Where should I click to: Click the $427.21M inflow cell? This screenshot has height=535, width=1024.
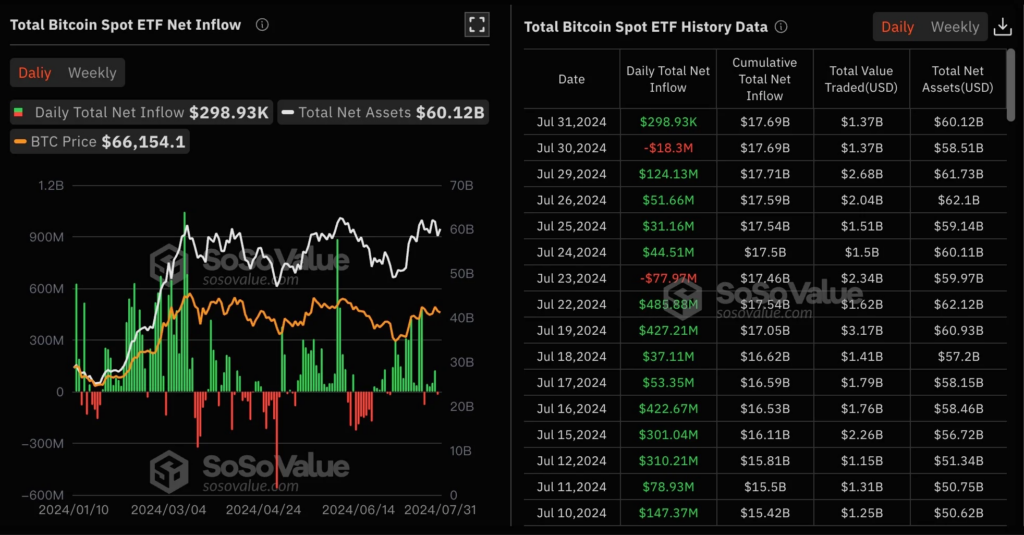(668, 331)
